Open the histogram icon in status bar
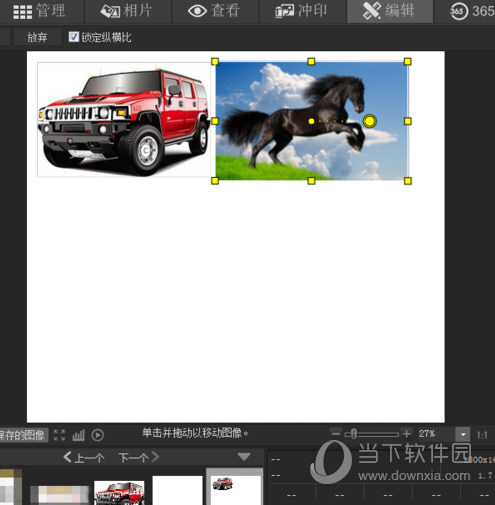The height and width of the screenshot is (505, 495). tap(79, 435)
